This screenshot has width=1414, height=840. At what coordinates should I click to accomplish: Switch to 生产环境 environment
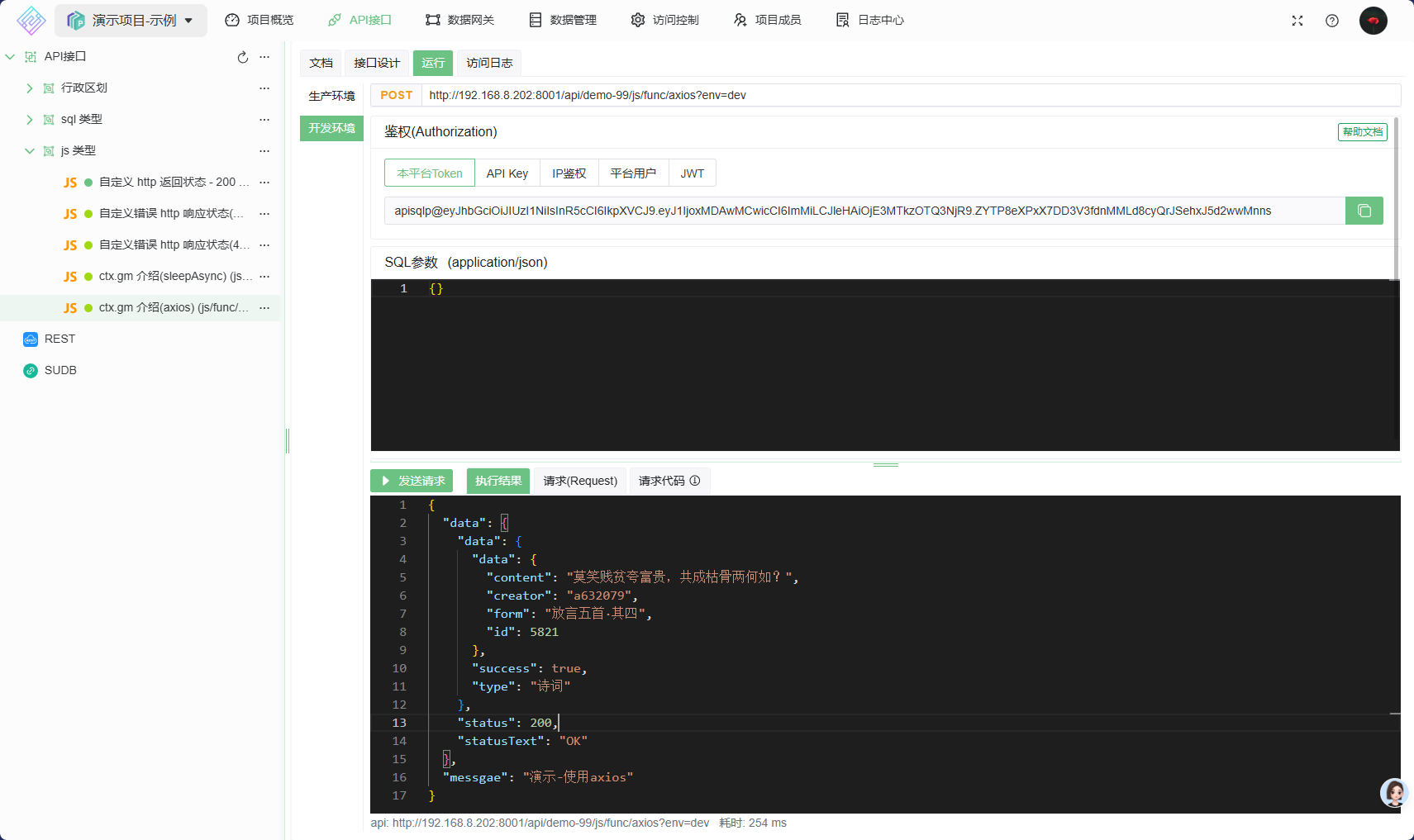point(331,95)
